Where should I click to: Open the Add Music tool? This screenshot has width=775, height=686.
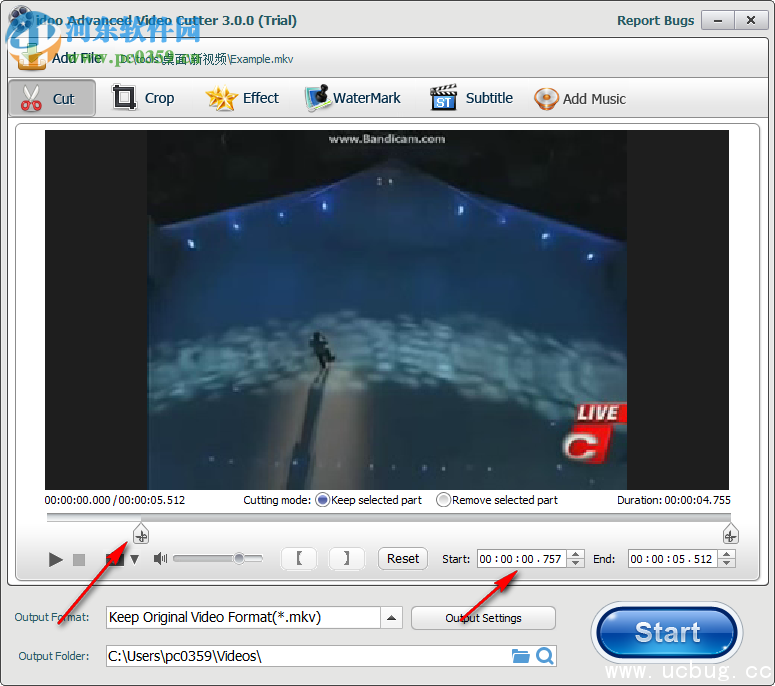tap(580, 98)
